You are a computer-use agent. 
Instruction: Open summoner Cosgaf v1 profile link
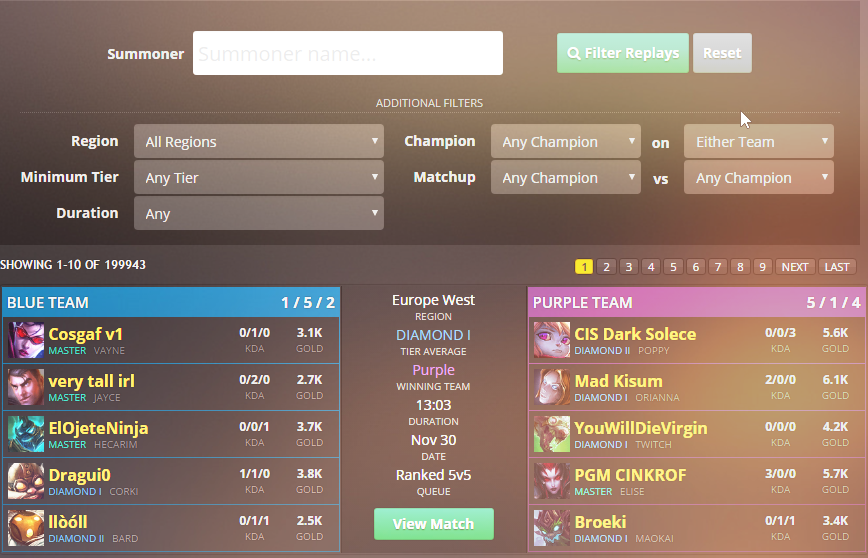coord(85,334)
